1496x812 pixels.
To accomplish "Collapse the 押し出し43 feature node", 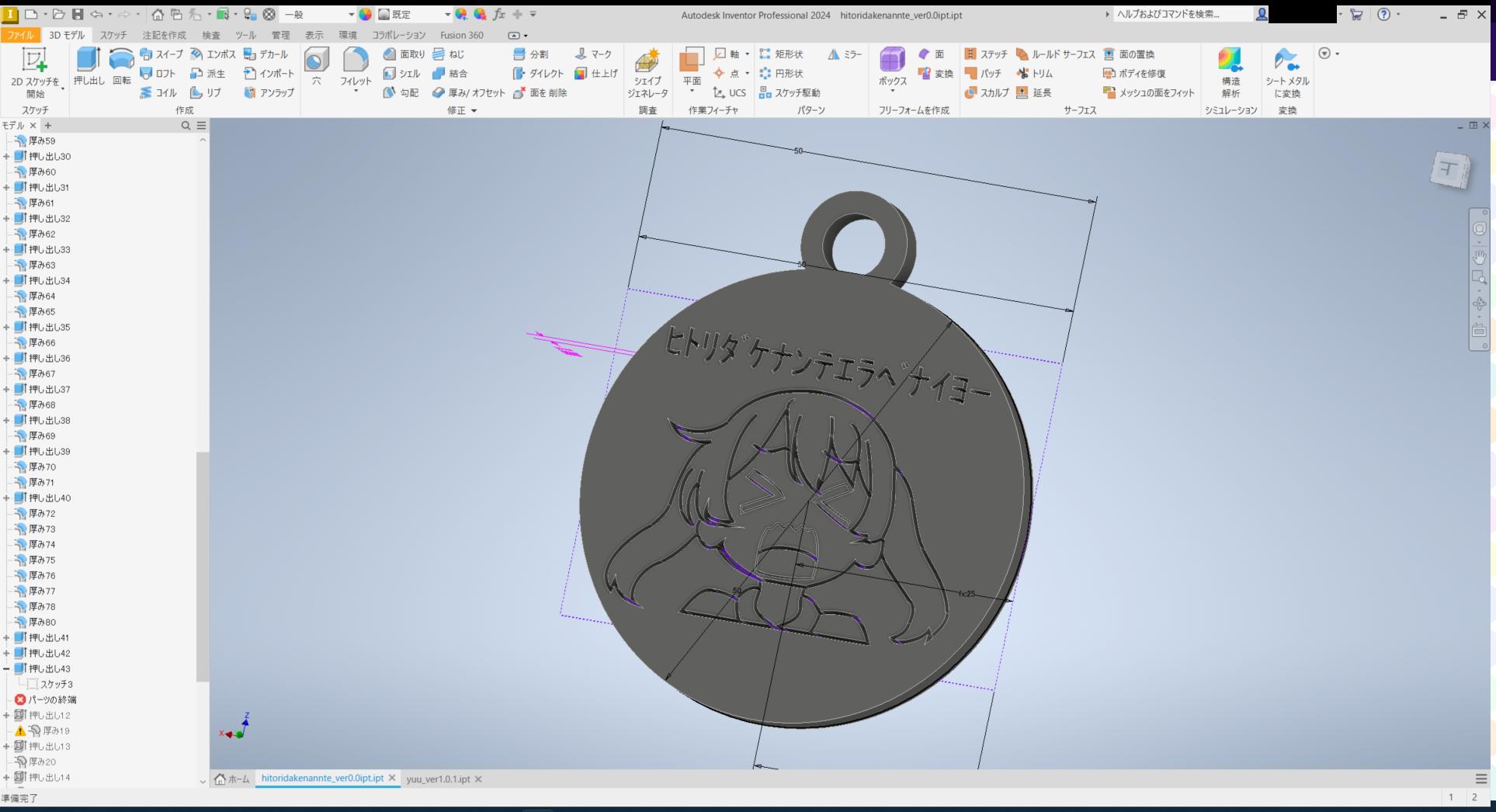I will coord(6,668).
